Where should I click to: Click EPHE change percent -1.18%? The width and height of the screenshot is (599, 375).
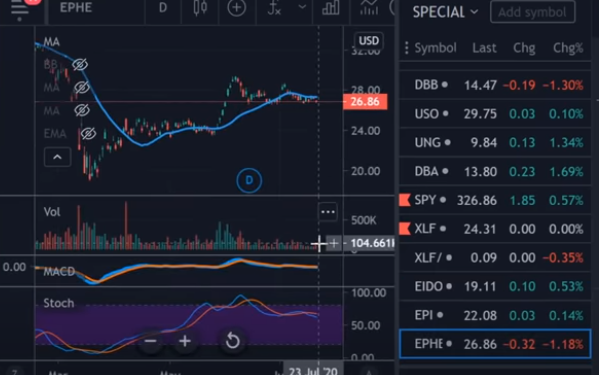(x=563, y=344)
